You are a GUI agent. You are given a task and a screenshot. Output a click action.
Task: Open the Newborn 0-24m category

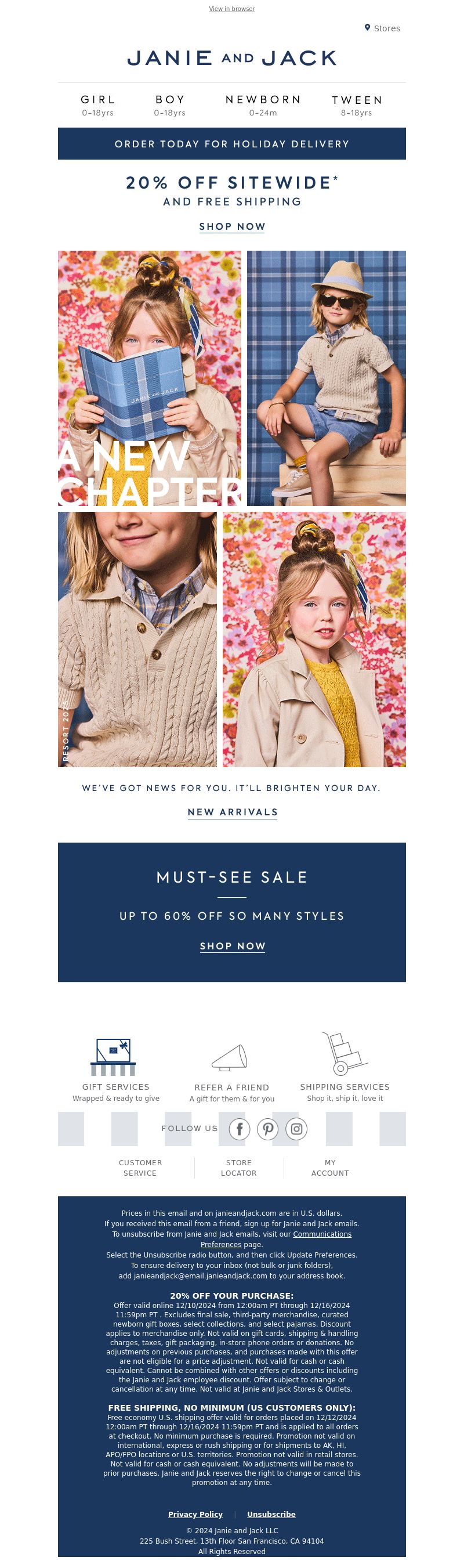pos(263,104)
